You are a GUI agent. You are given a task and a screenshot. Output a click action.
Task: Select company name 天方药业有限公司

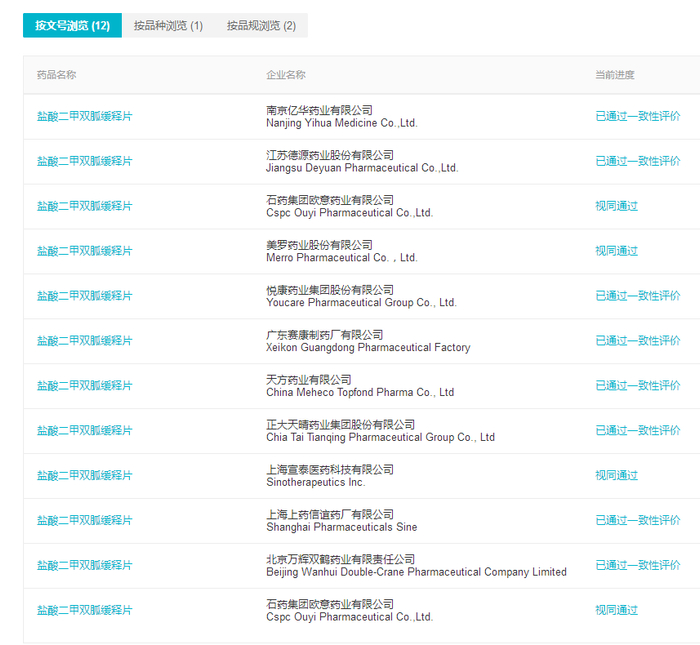(308, 380)
